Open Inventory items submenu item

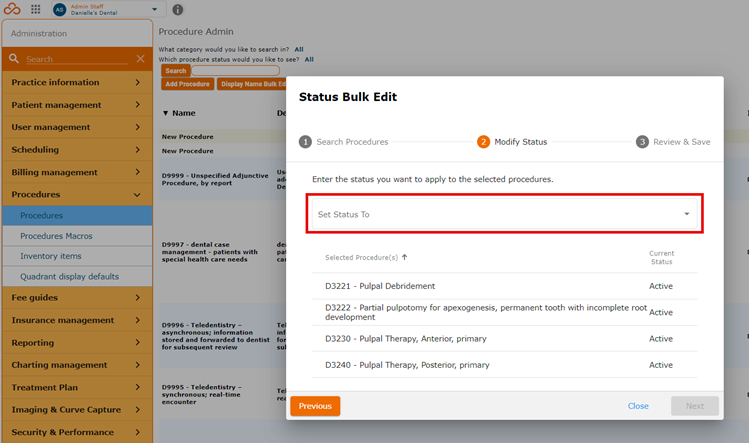[77, 256]
